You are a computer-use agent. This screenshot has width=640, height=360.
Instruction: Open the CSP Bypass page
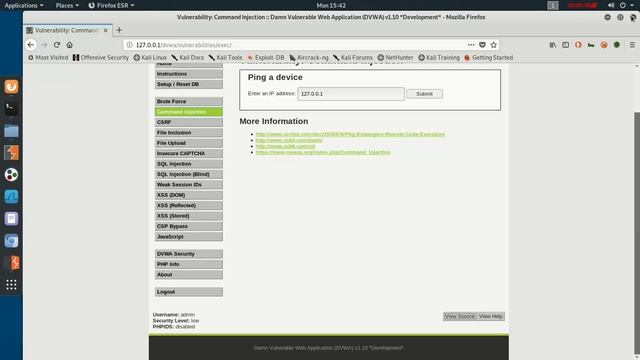coord(189,226)
